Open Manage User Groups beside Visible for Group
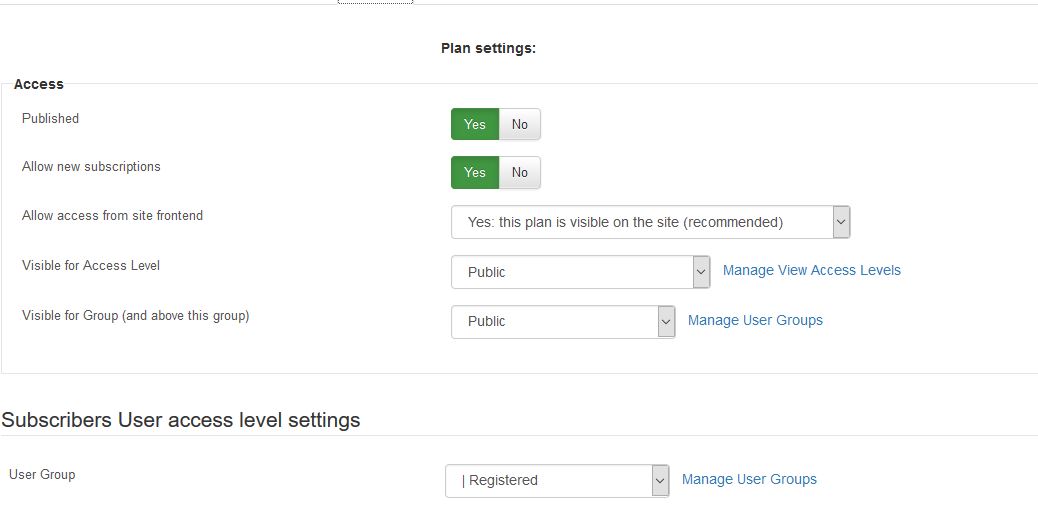 pos(755,320)
